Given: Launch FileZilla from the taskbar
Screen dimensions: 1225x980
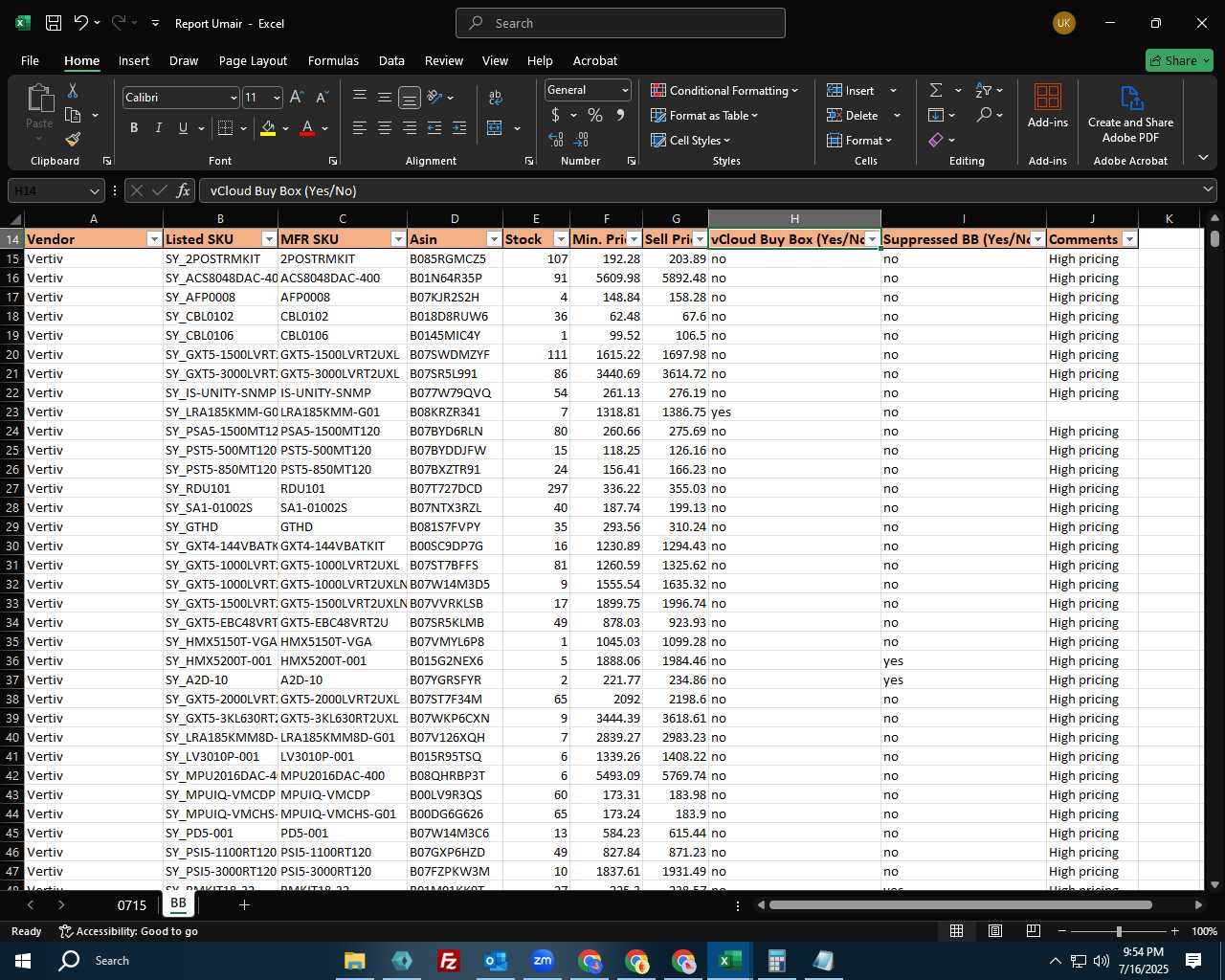Looking at the screenshot, I should pyautogui.click(x=448, y=960).
